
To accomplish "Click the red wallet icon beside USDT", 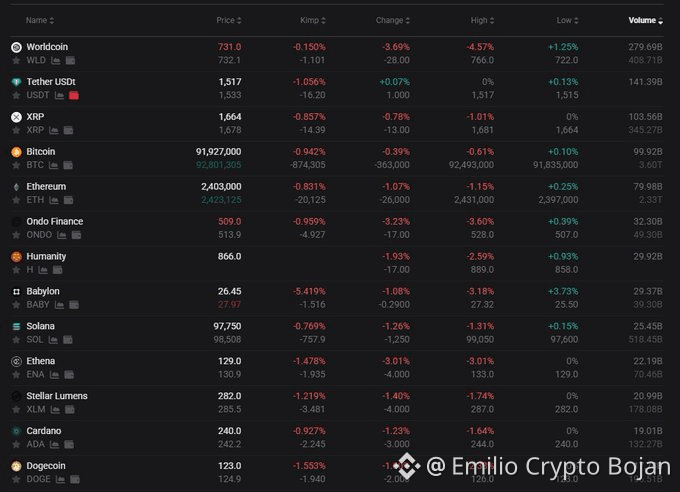I will coord(74,95).
